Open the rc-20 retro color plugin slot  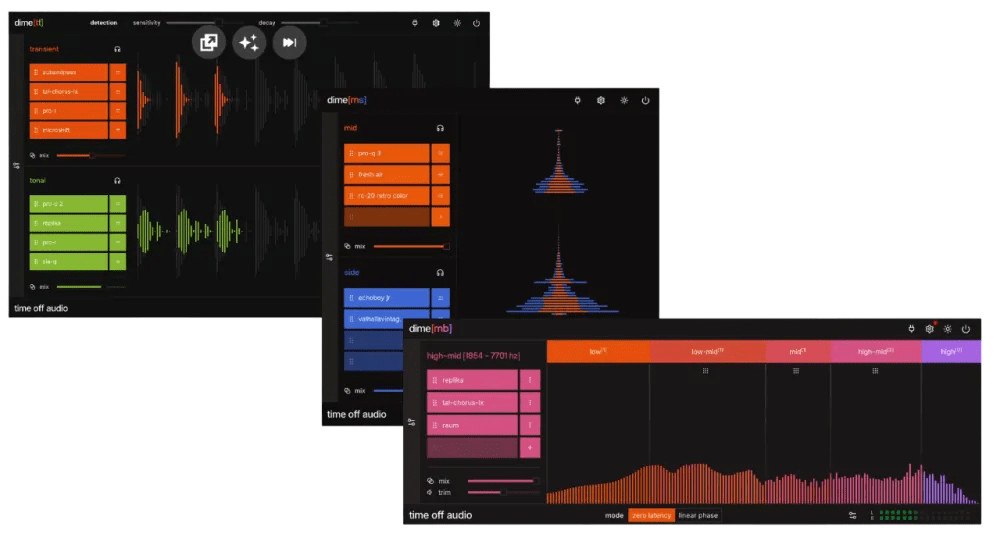(386, 196)
